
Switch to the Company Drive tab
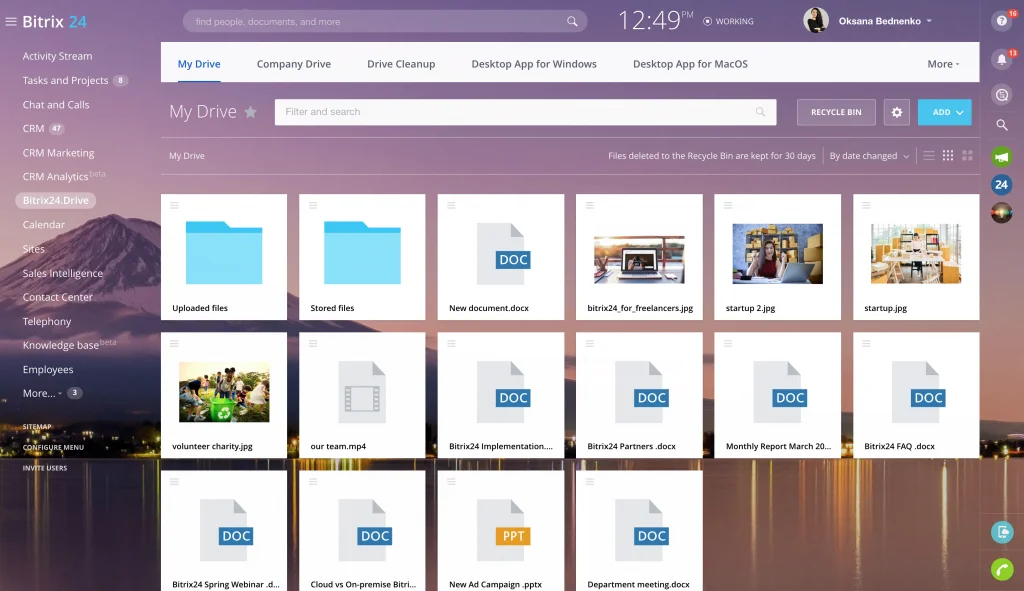coord(293,64)
